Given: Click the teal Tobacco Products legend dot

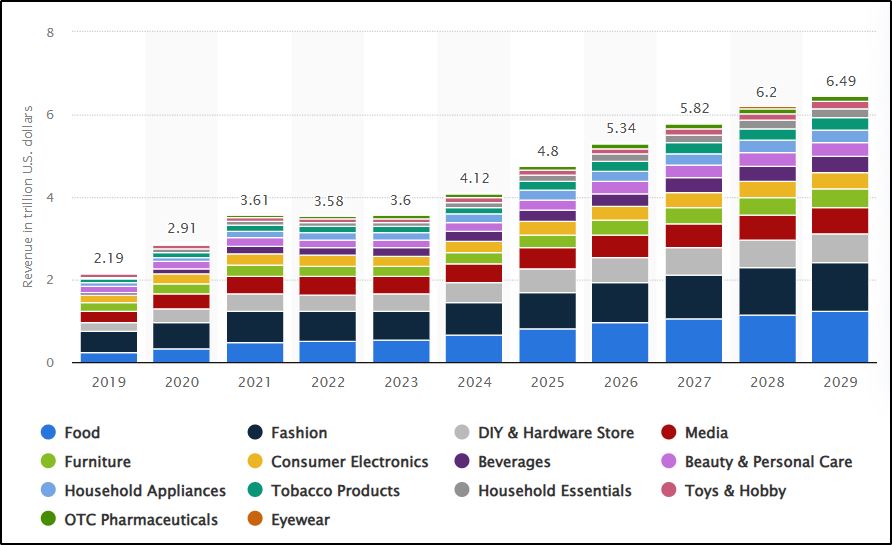Looking at the screenshot, I should [255, 491].
